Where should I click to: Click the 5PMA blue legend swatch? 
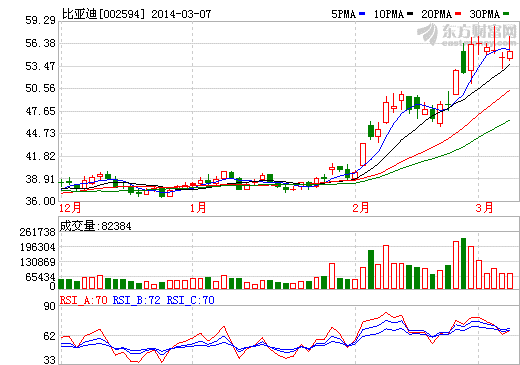[x=362, y=14]
